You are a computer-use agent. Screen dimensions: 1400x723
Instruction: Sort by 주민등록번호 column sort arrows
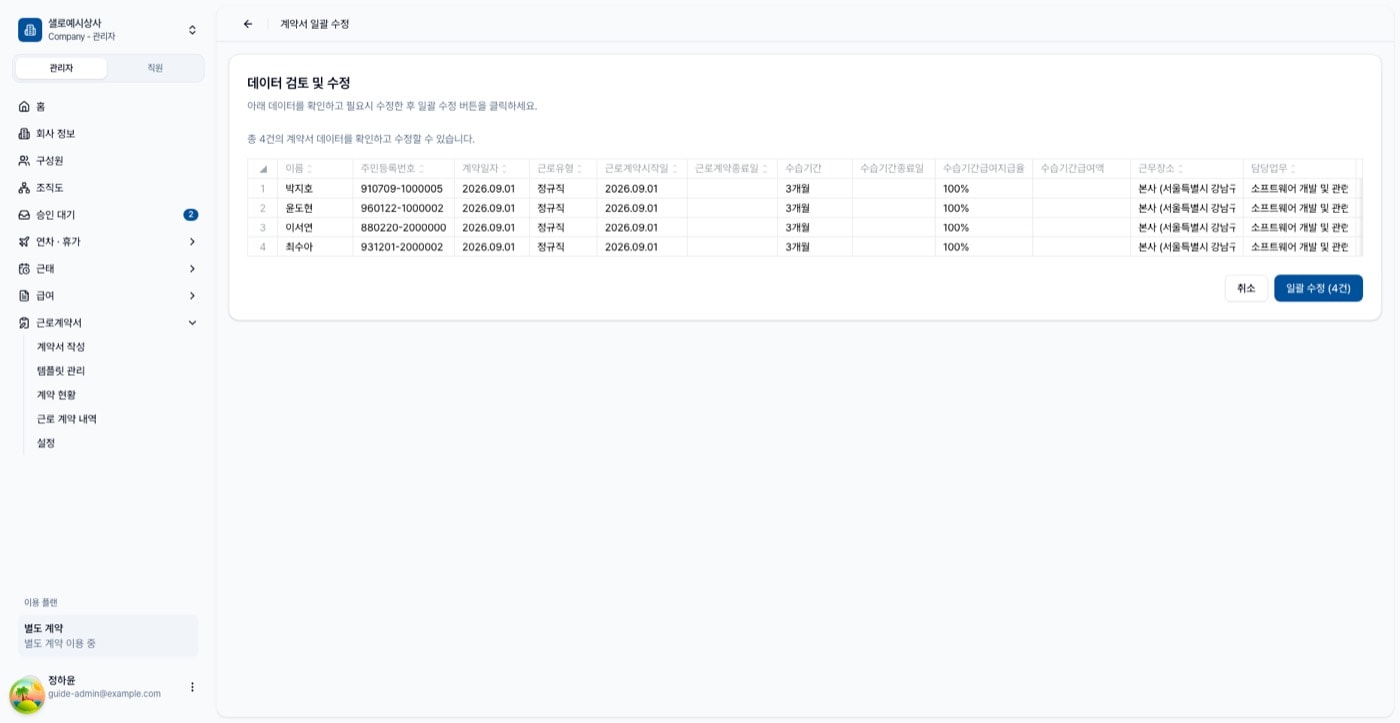(422, 169)
